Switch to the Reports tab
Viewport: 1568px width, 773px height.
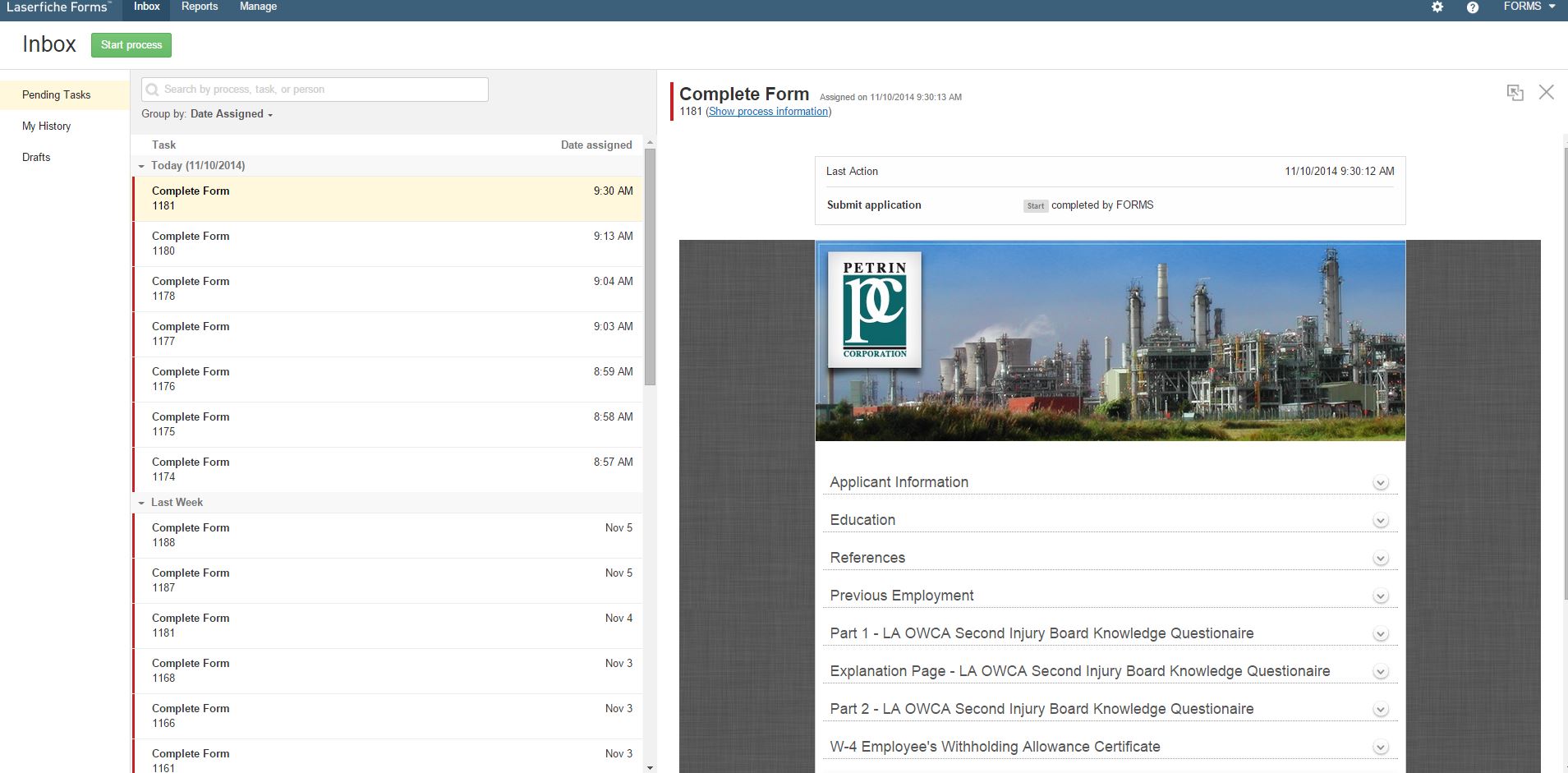point(200,7)
